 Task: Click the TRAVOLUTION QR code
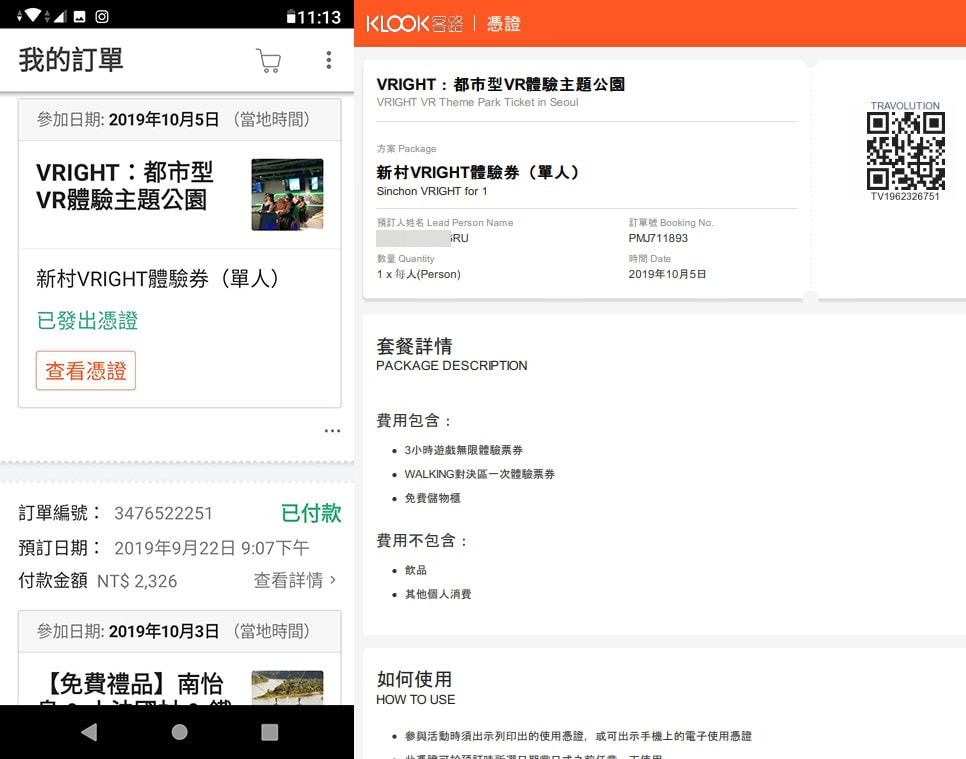(905, 151)
